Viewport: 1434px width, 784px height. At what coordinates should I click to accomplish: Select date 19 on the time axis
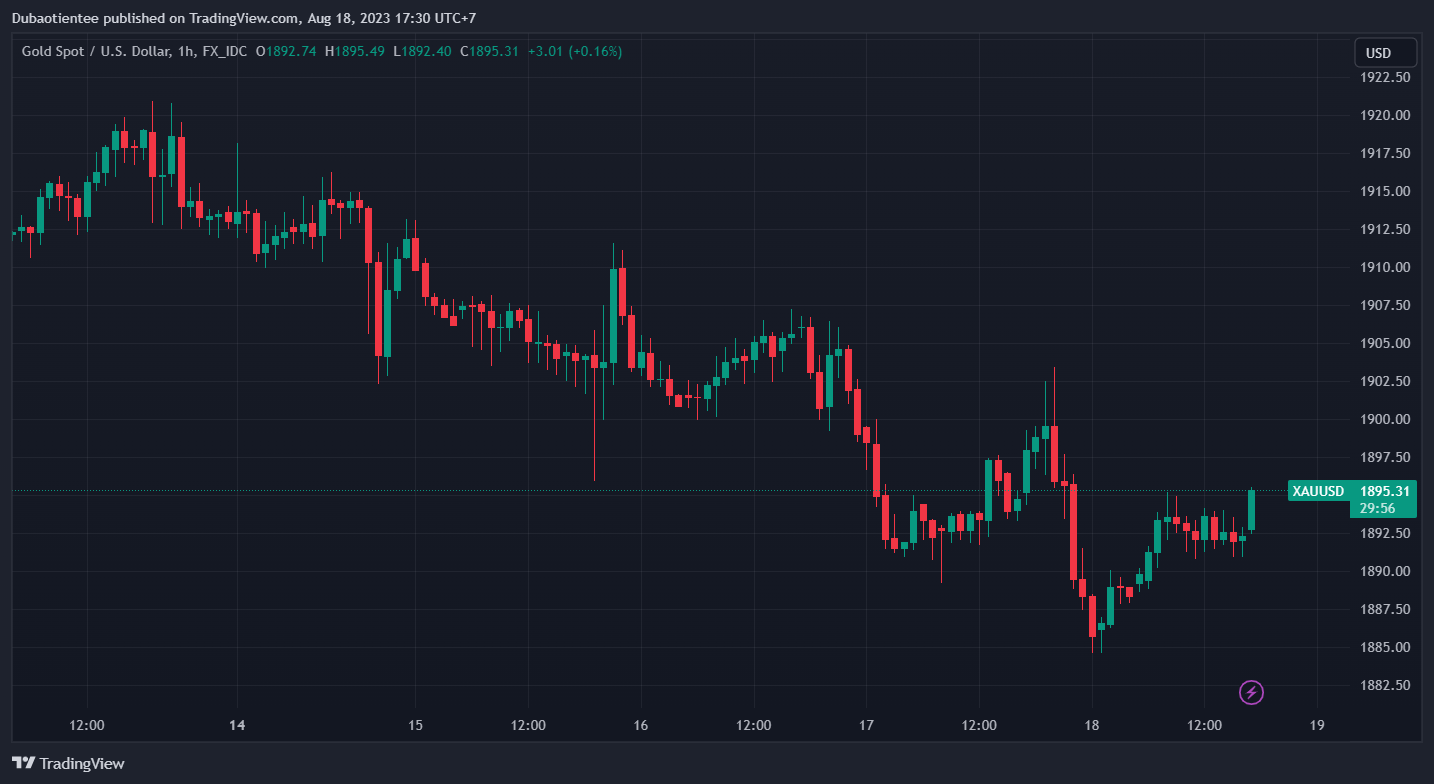(x=1317, y=725)
